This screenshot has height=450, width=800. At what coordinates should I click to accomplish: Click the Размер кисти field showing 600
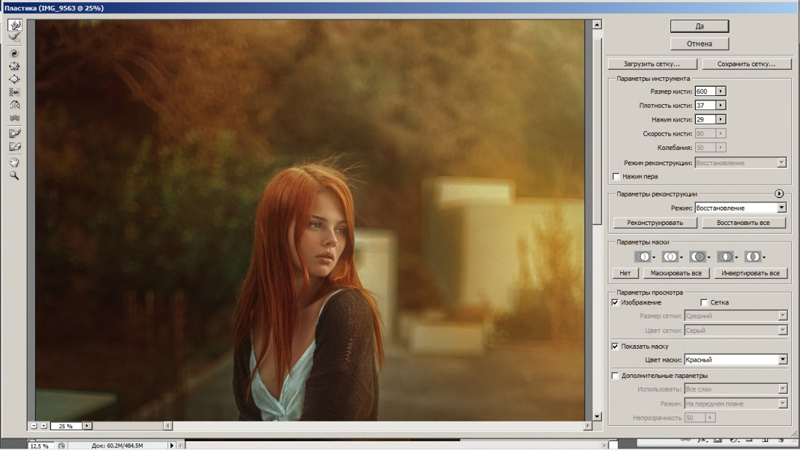pos(705,91)
